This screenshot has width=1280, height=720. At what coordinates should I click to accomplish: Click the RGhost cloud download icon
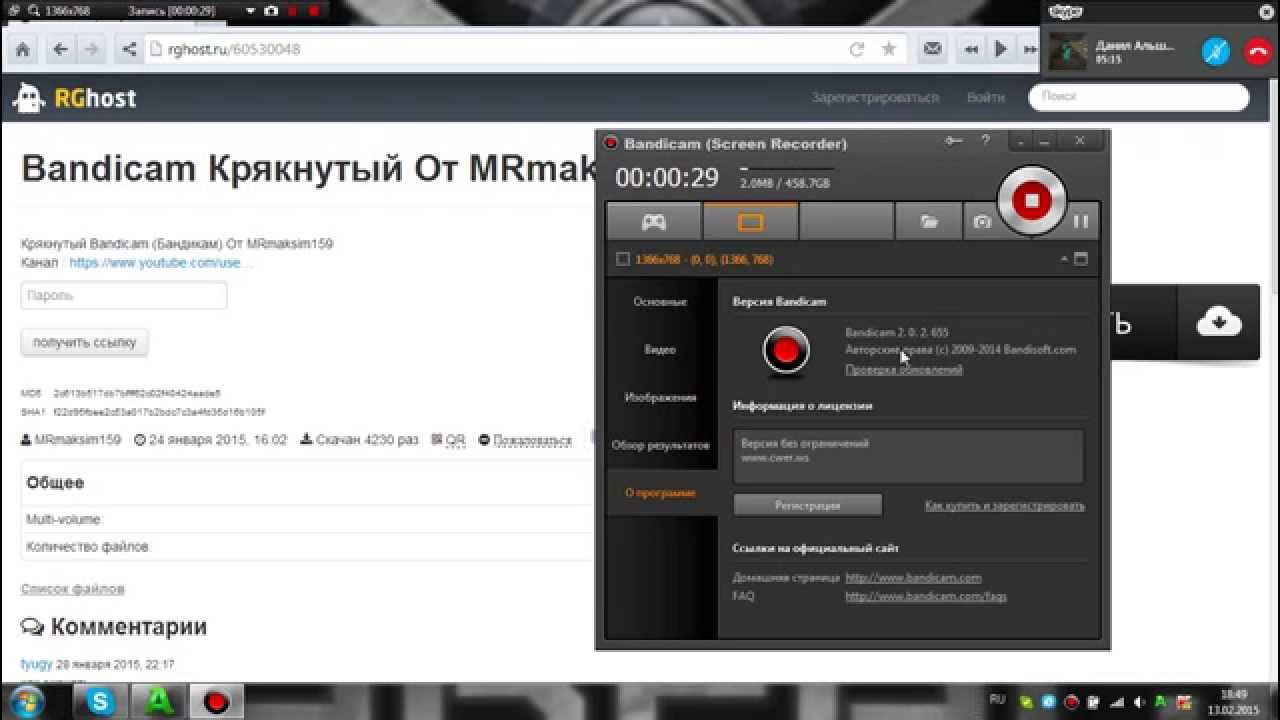click(1219, 322)
